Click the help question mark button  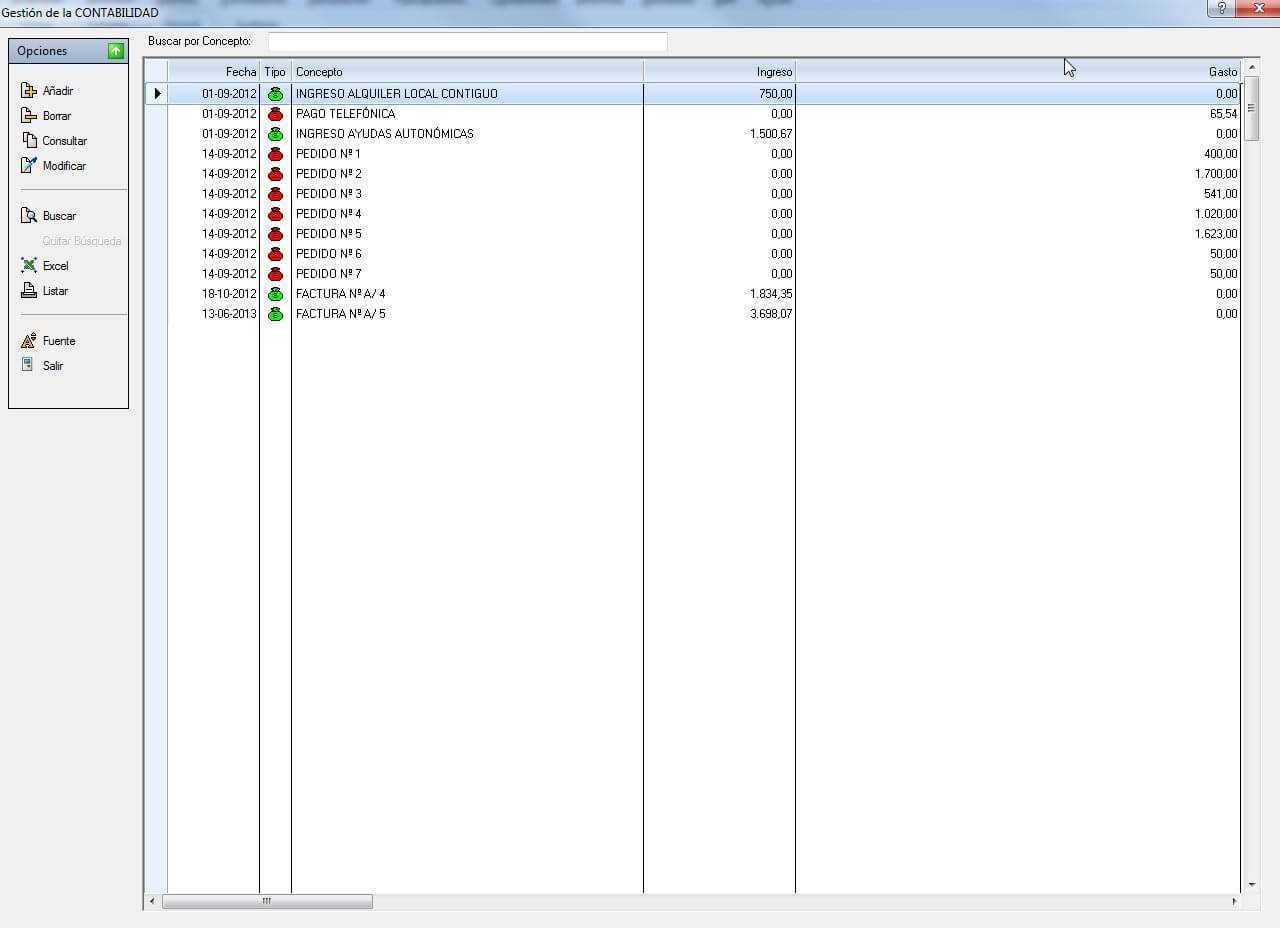1221,8
